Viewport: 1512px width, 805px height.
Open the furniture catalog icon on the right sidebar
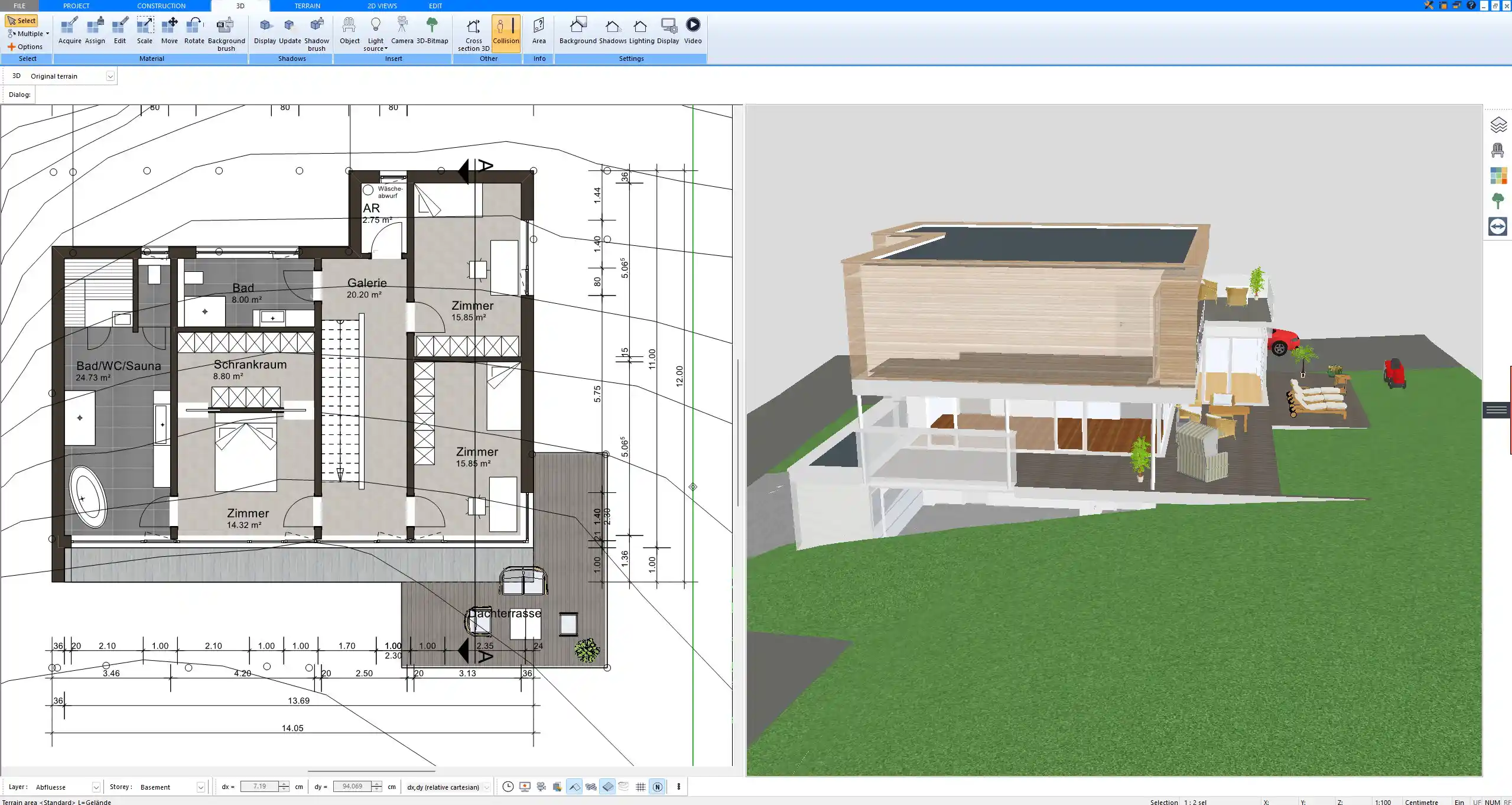(x=1499, y=150)
